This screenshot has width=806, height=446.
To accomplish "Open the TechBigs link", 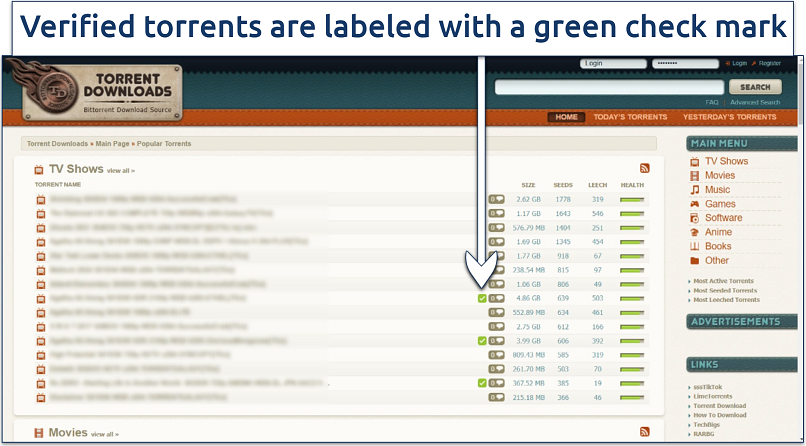I will tap(706, 424).
